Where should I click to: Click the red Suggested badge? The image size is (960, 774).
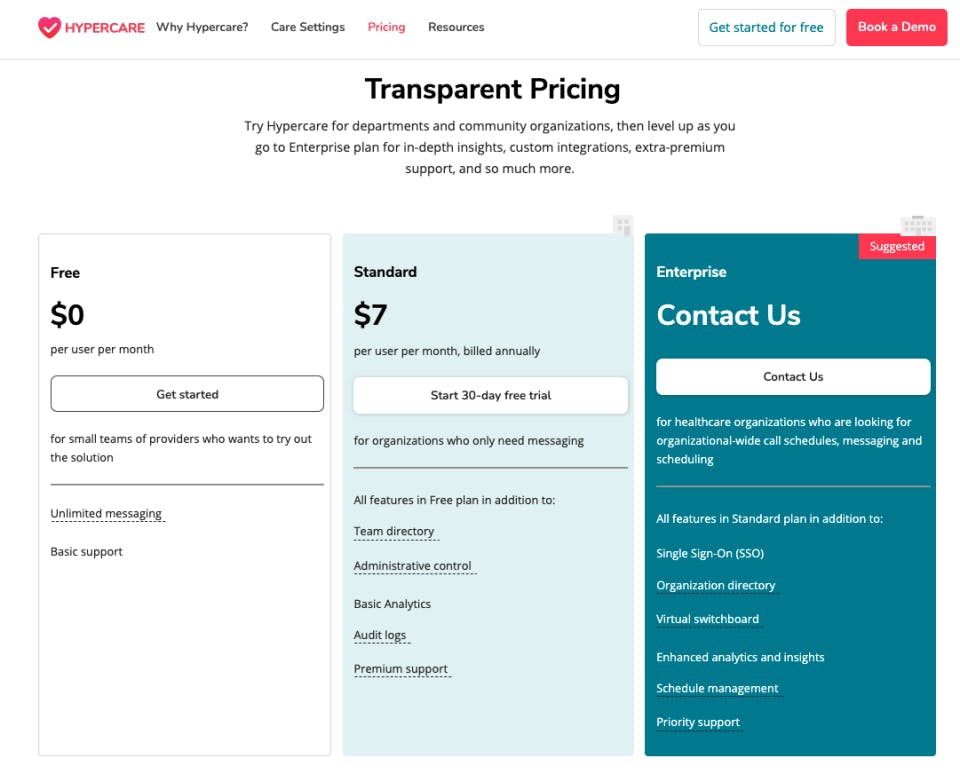tap(896, 247)
